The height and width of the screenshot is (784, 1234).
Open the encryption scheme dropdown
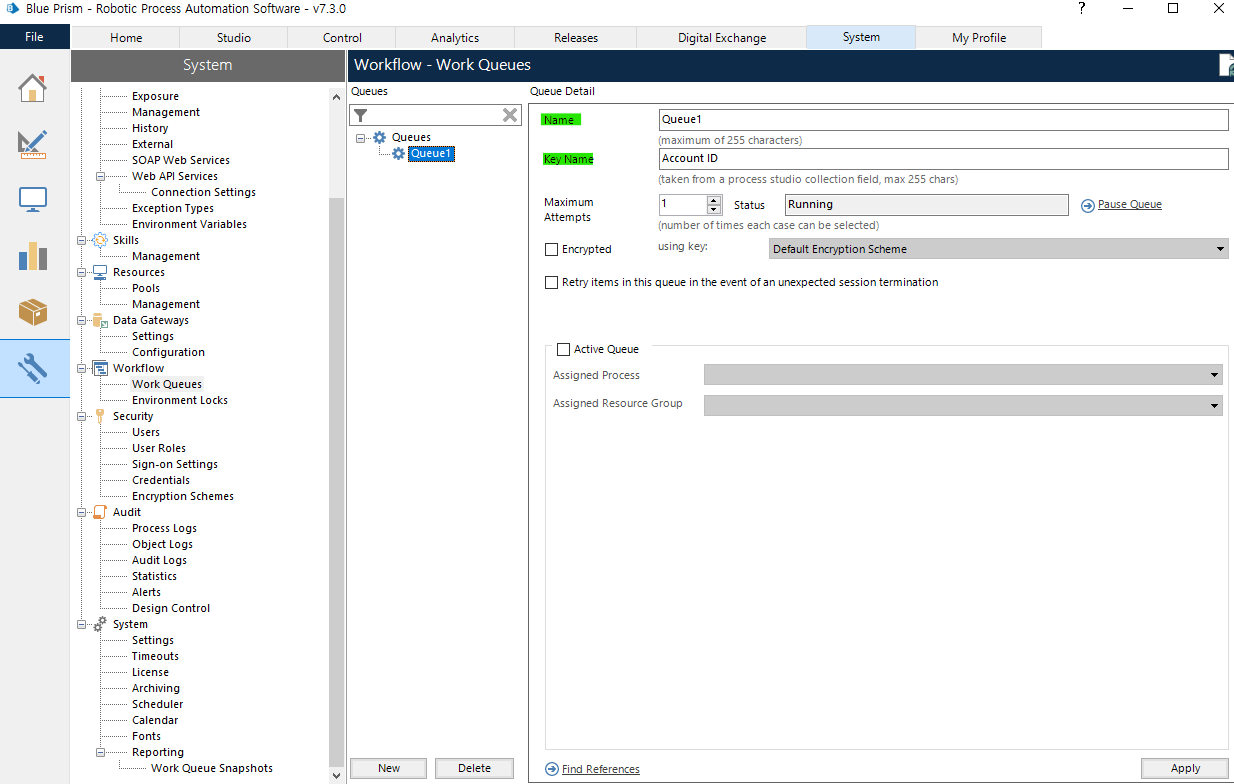pyautogui.click(x=1220, y=249)
